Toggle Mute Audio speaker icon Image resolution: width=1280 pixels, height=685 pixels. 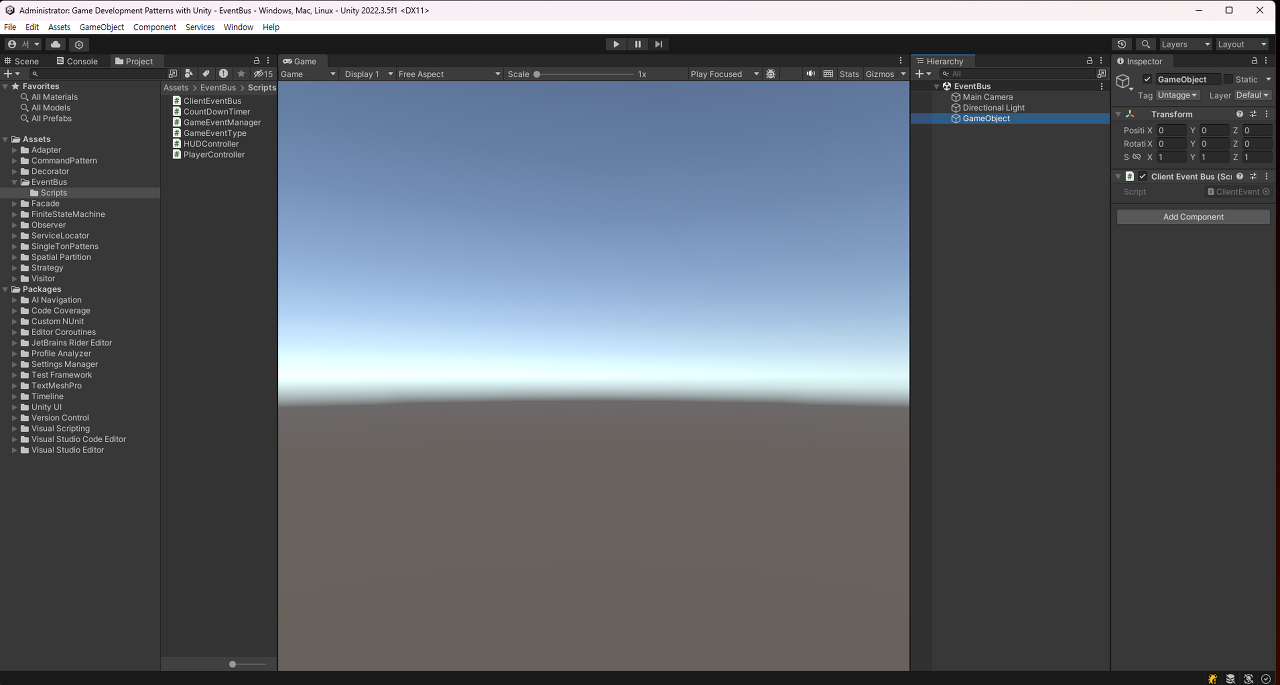811,74
